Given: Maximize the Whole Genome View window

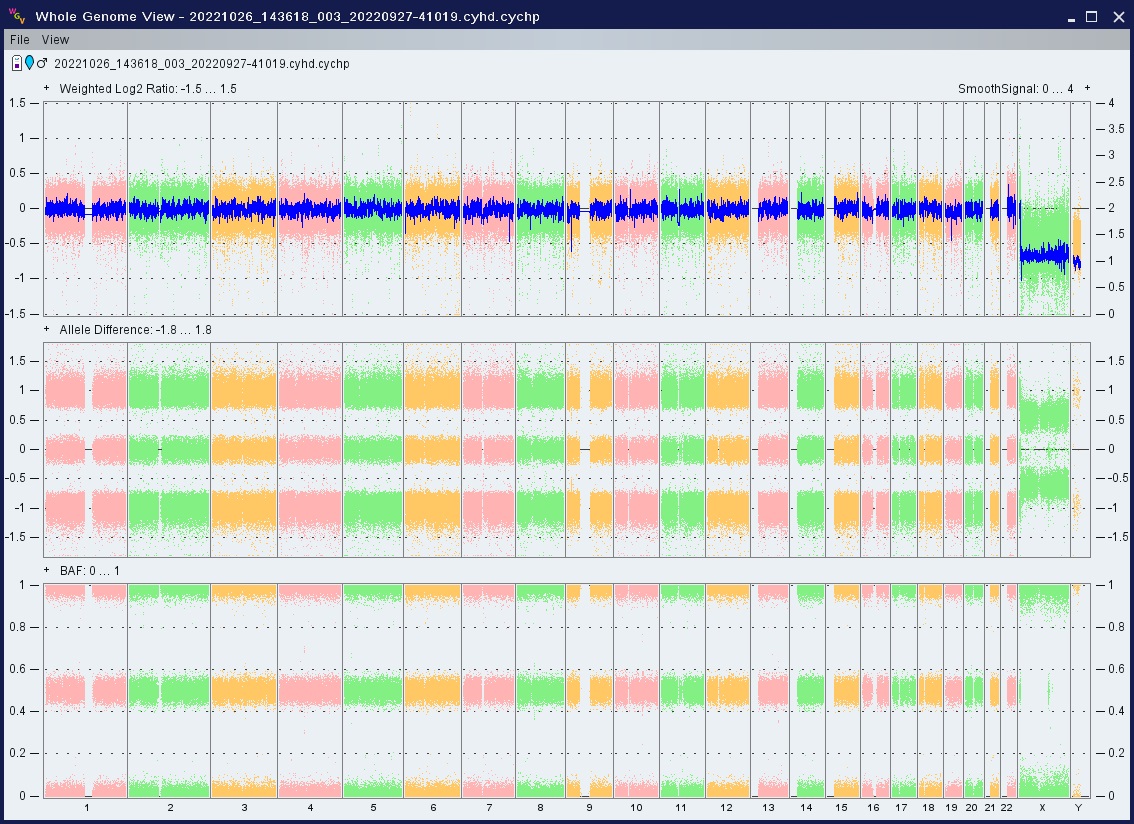Looking at the screenshot, I should point(1091,16).
